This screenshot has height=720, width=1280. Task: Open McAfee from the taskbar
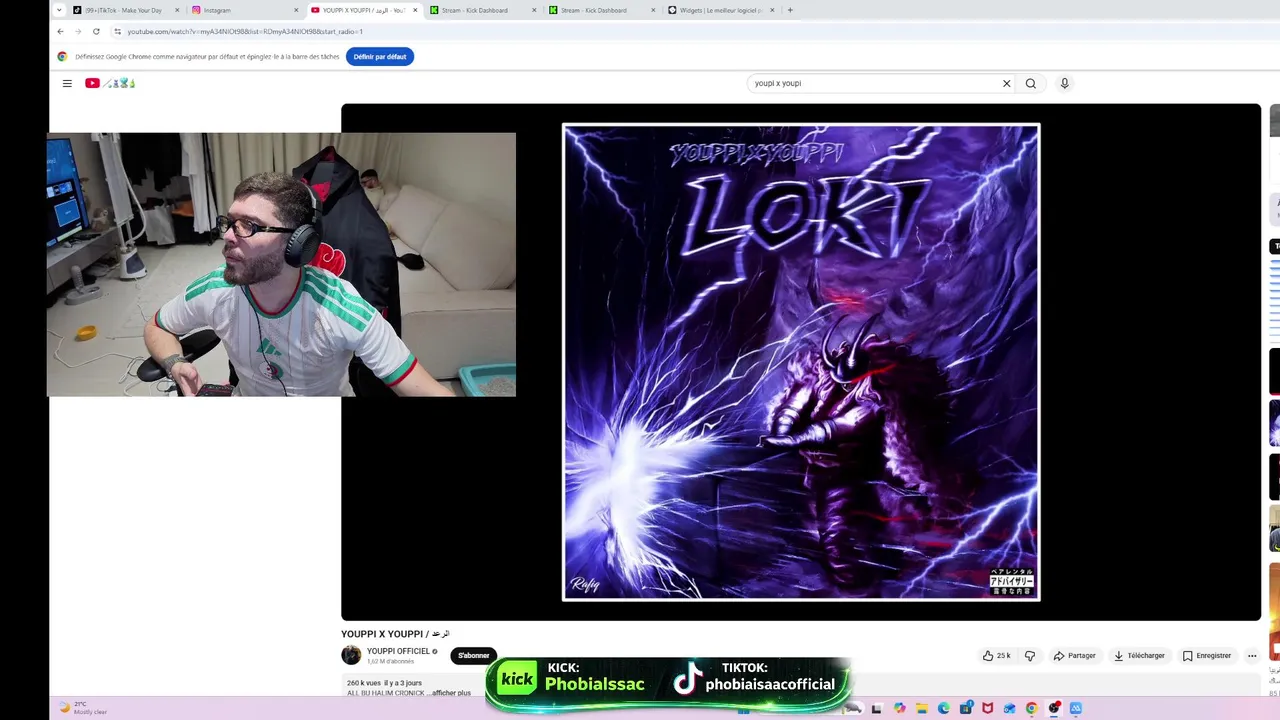[x=988, y=708]
